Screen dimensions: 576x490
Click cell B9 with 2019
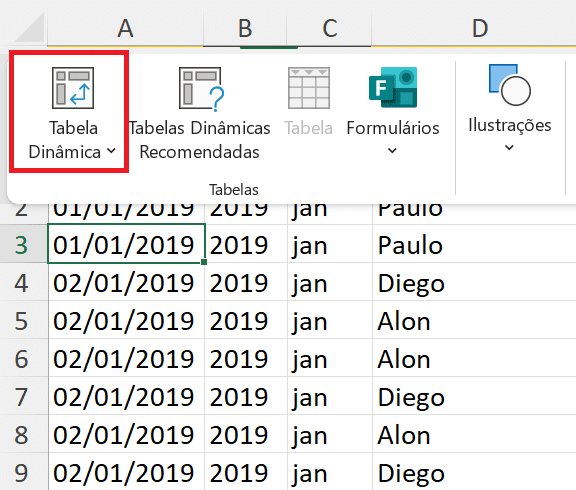pos(246,472)
